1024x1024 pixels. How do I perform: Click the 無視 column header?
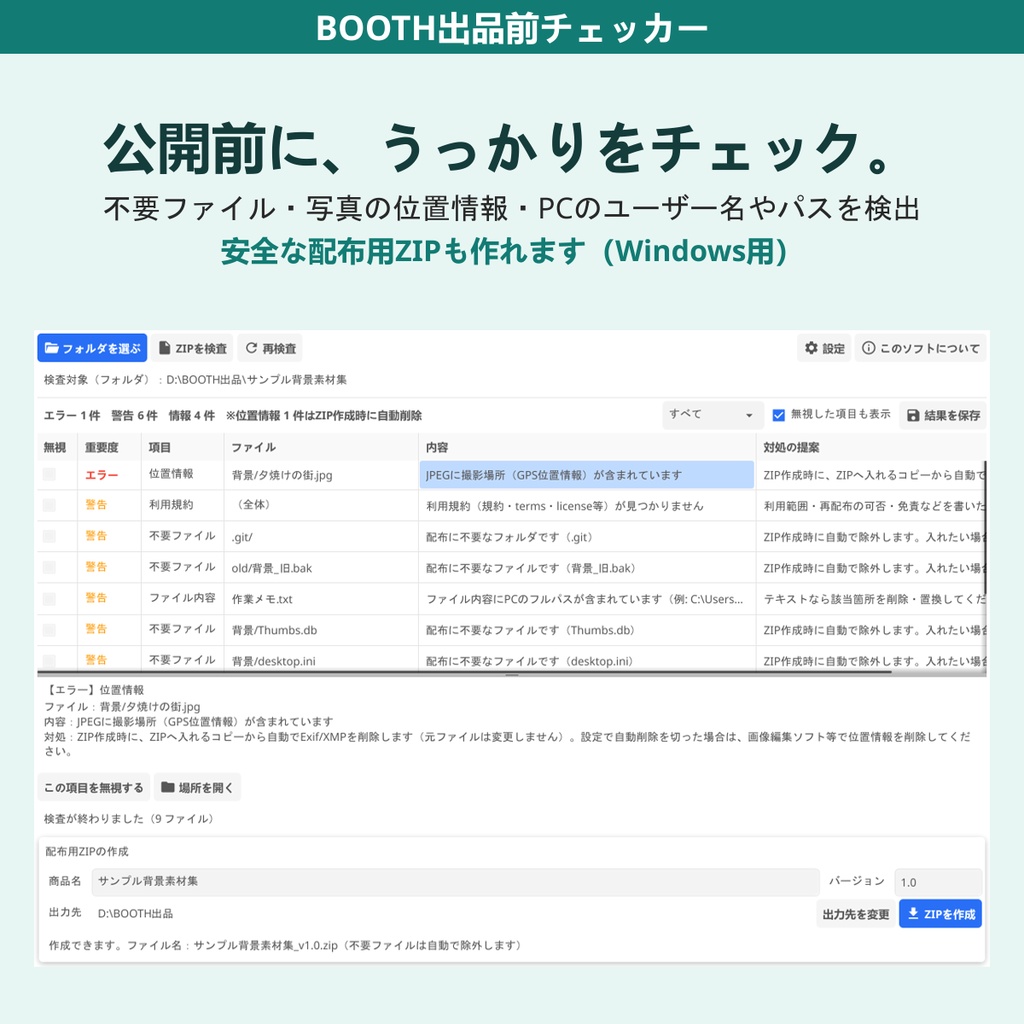click(x=57, y=447)
